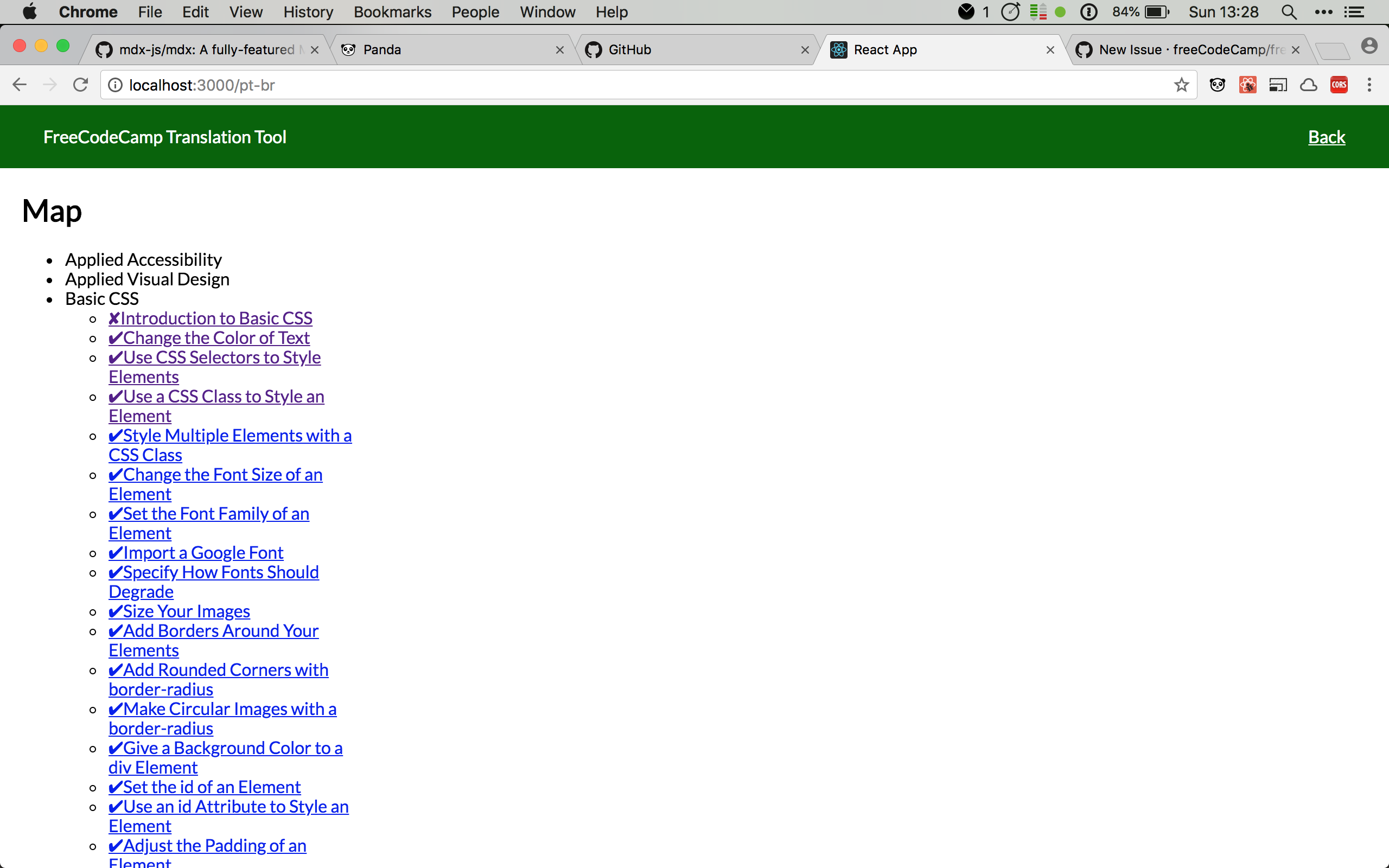
Task: Open macOS Spotlight search
Action: 1289,12
